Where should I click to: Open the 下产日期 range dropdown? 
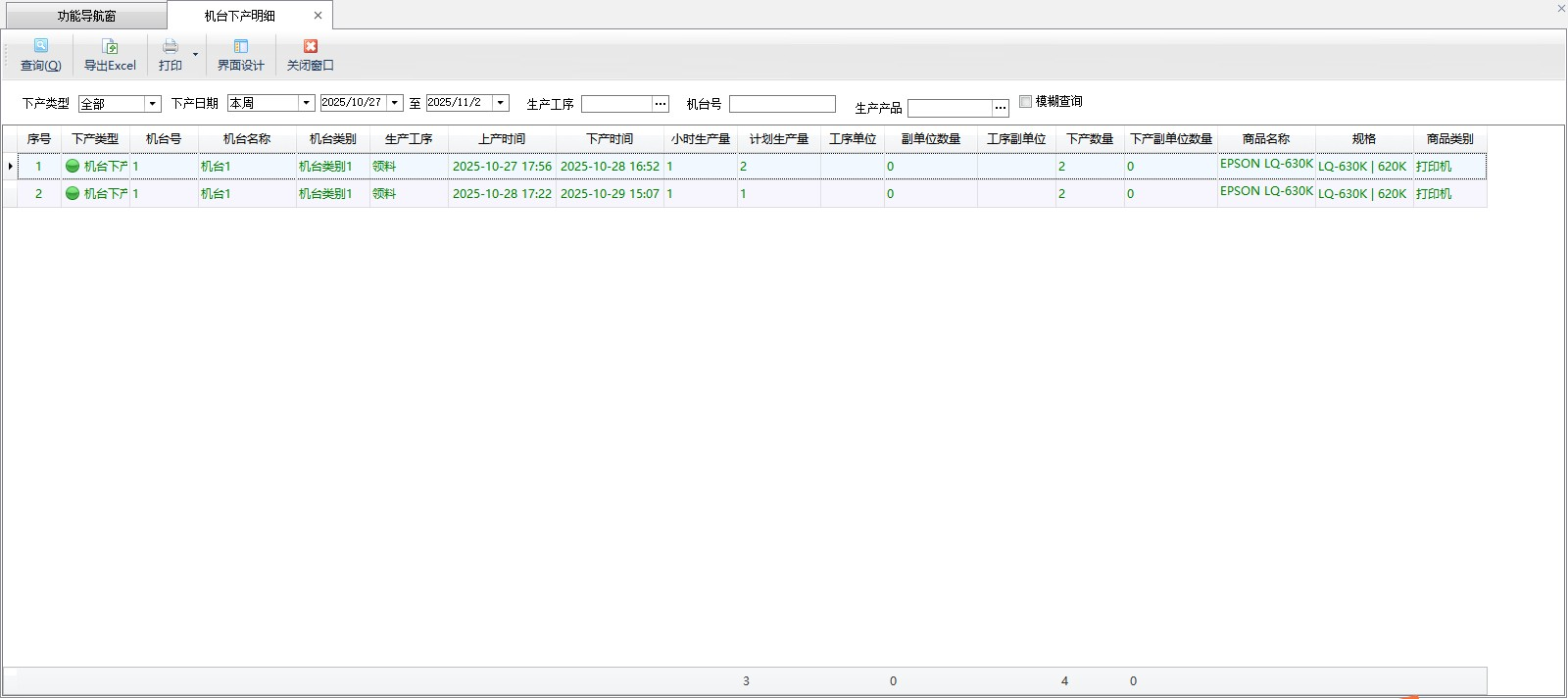point(306,103)
